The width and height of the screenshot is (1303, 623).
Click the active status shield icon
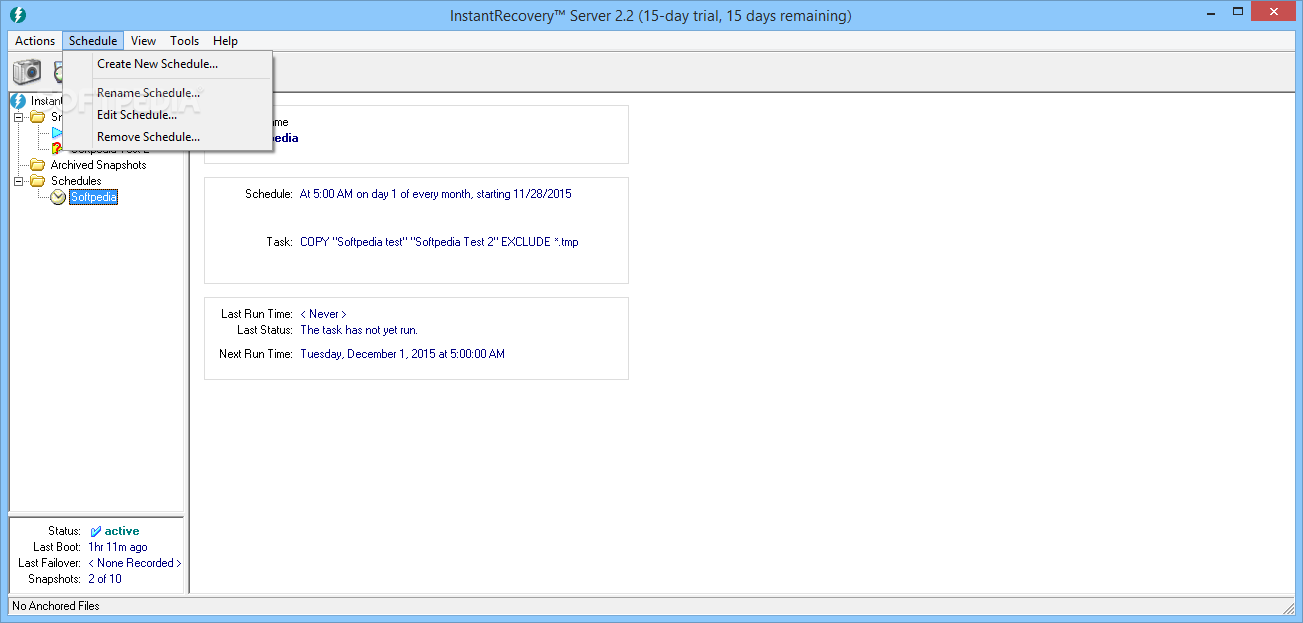[95, 531]
